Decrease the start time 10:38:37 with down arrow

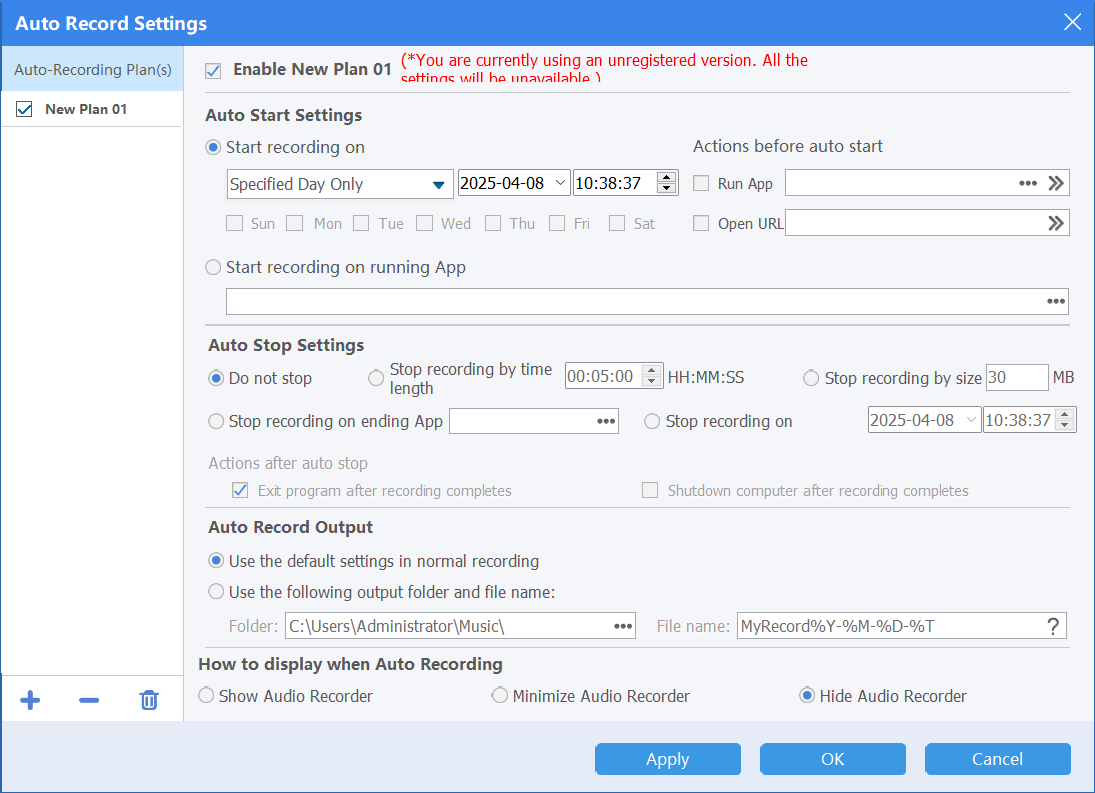pos(667,188)
